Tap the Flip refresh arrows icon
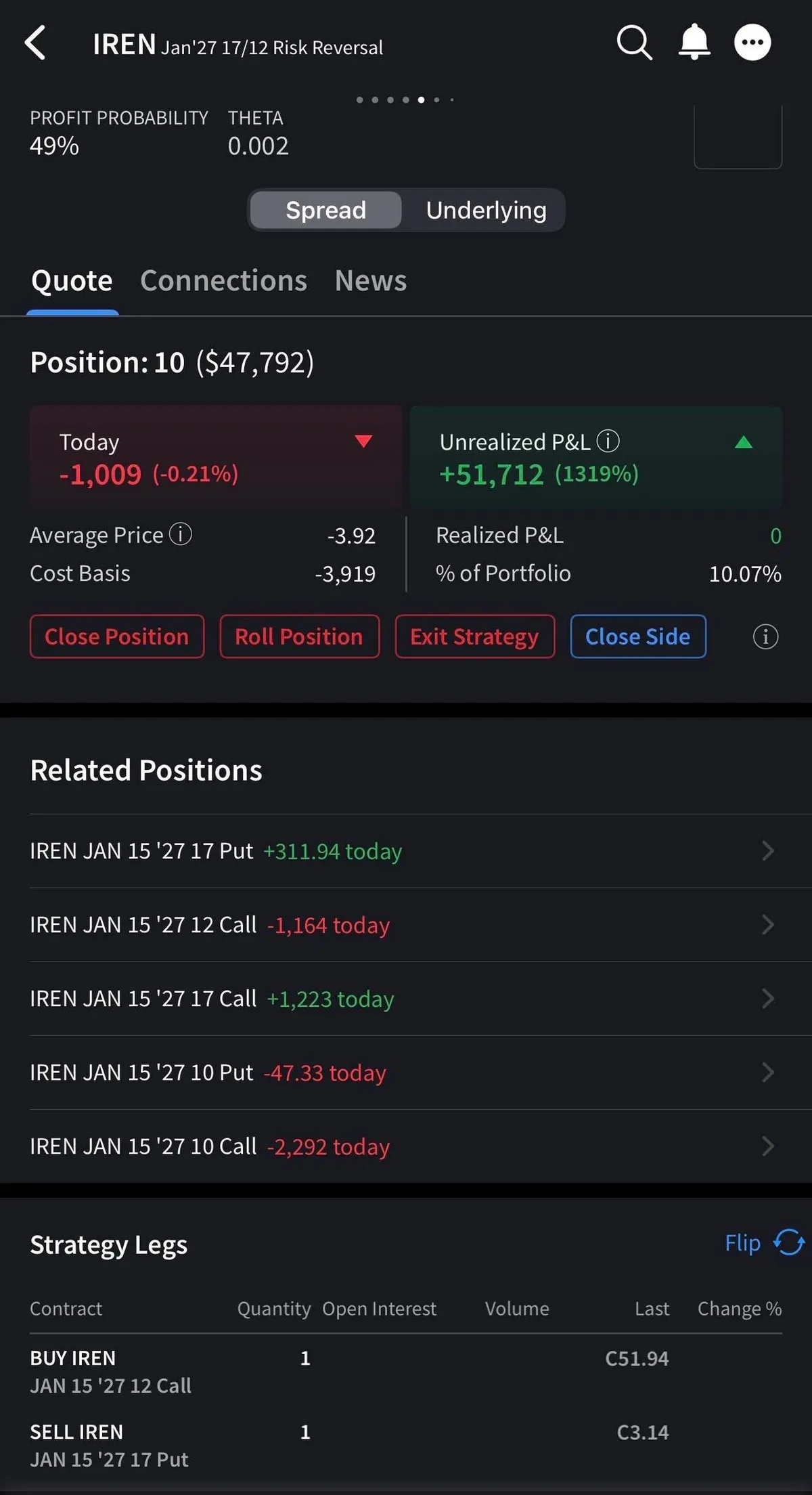 click(789, 1242)
